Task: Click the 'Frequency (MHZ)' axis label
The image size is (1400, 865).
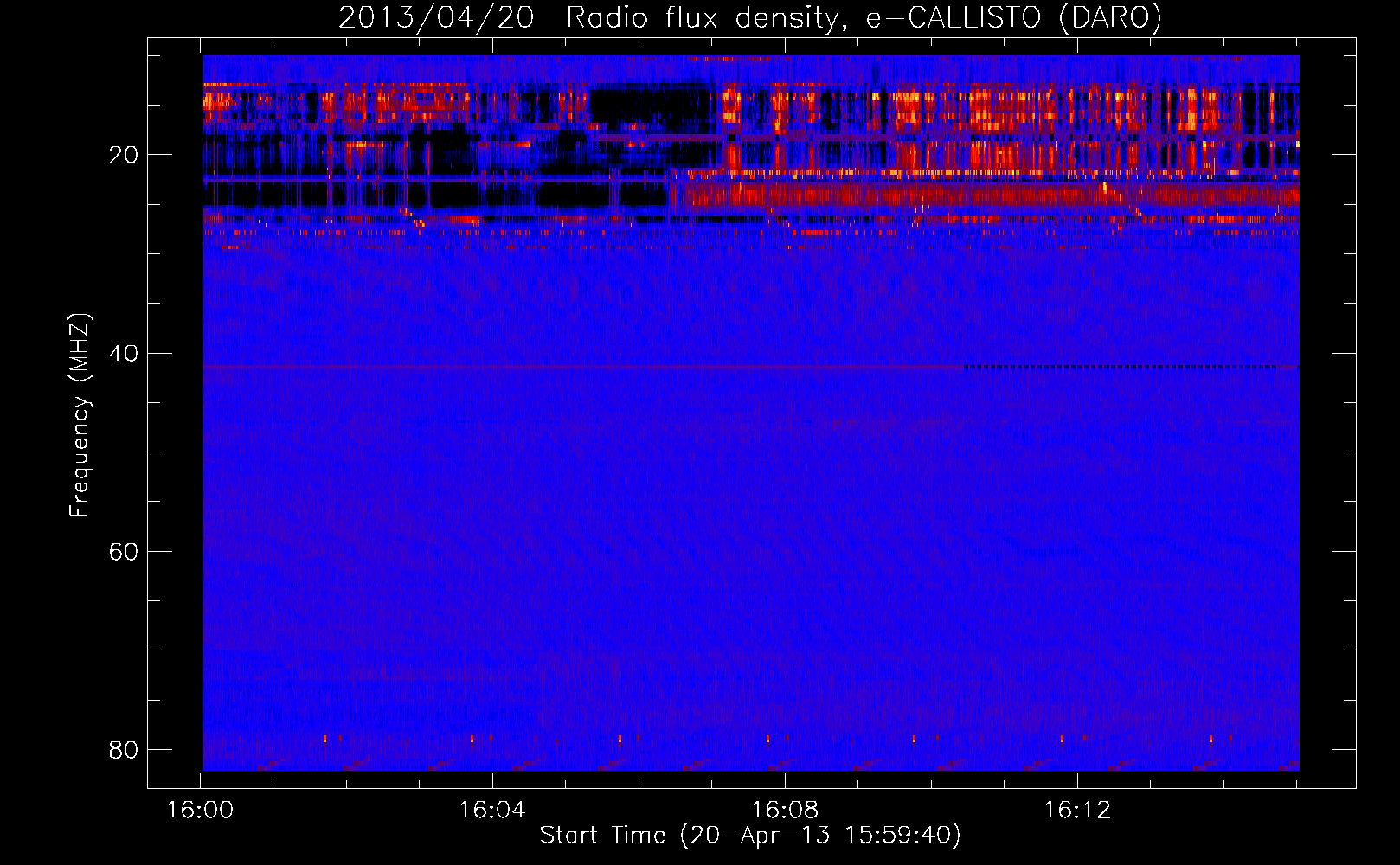Action: [x=80, y=415]
